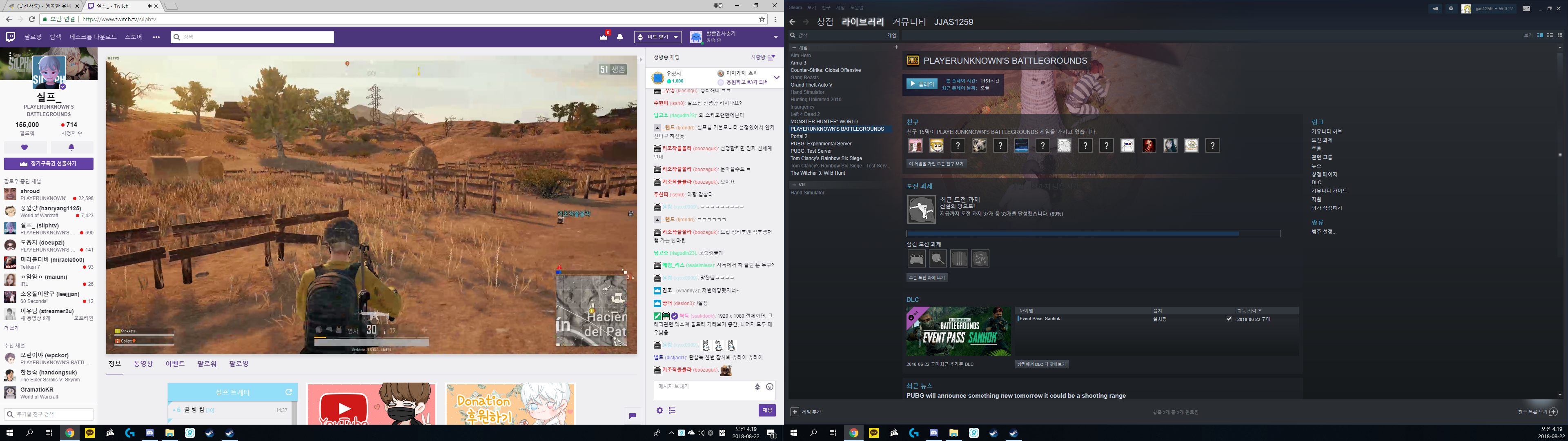1568x441 pixels.
Task: Open File Explorer from the left taskbar
Action: [170, 433]
